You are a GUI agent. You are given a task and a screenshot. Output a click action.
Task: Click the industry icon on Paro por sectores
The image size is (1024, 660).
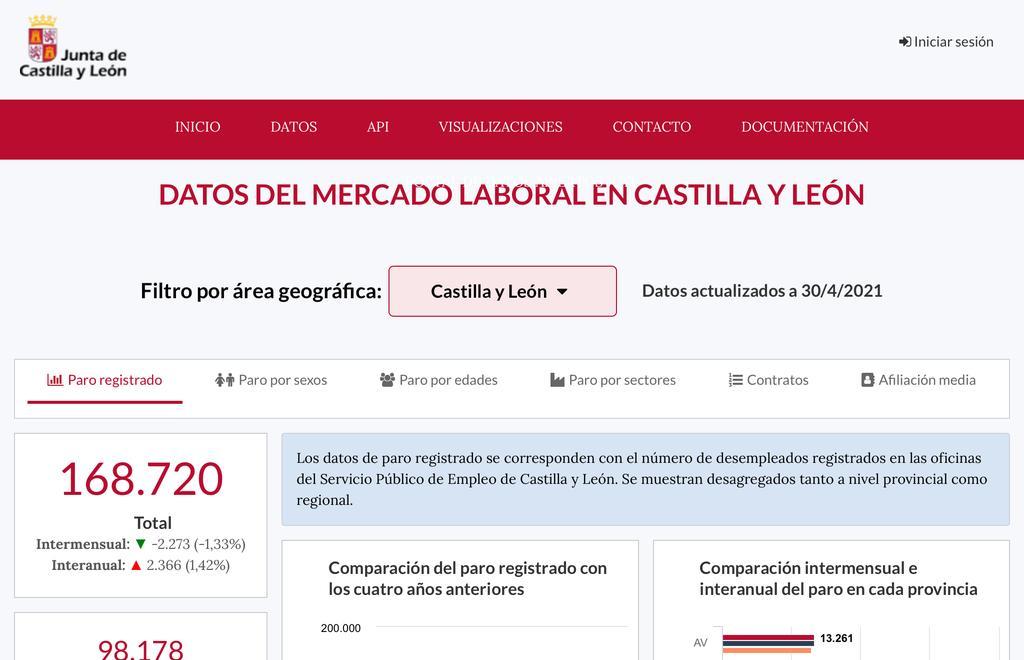click(x=557, y=380)
